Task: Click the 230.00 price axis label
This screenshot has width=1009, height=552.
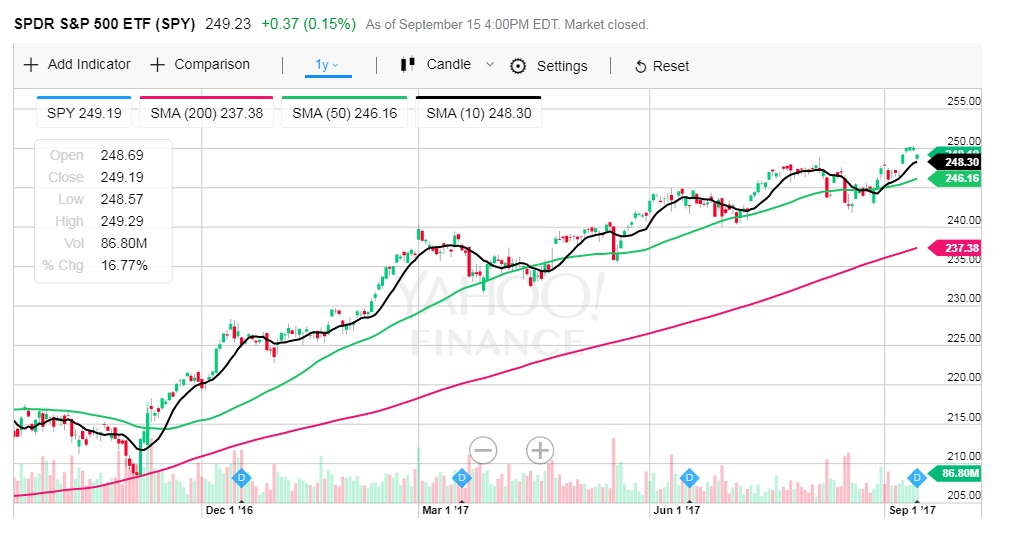Action: click(964, 299)
